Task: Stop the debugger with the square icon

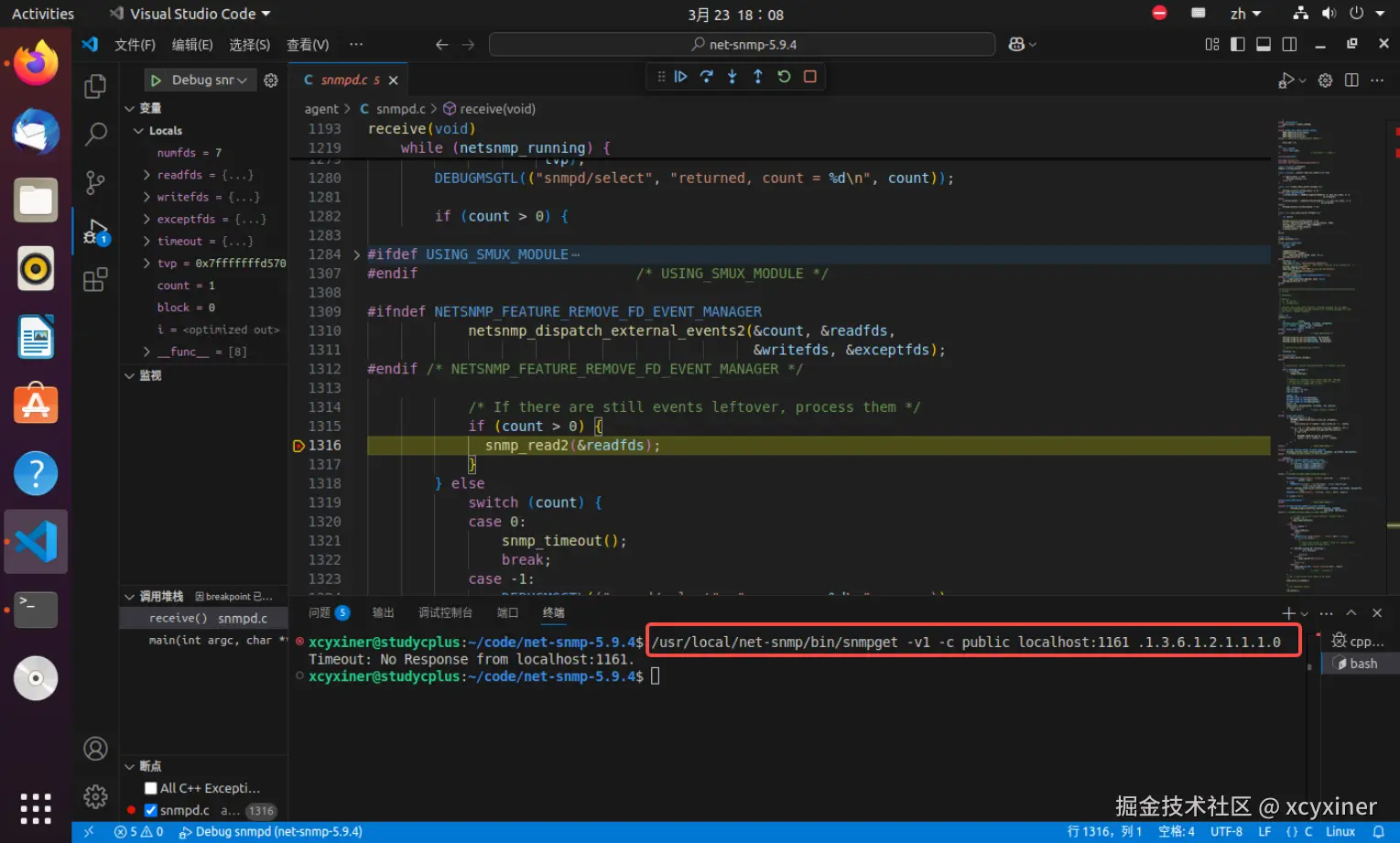Action: tap(809, 77)
